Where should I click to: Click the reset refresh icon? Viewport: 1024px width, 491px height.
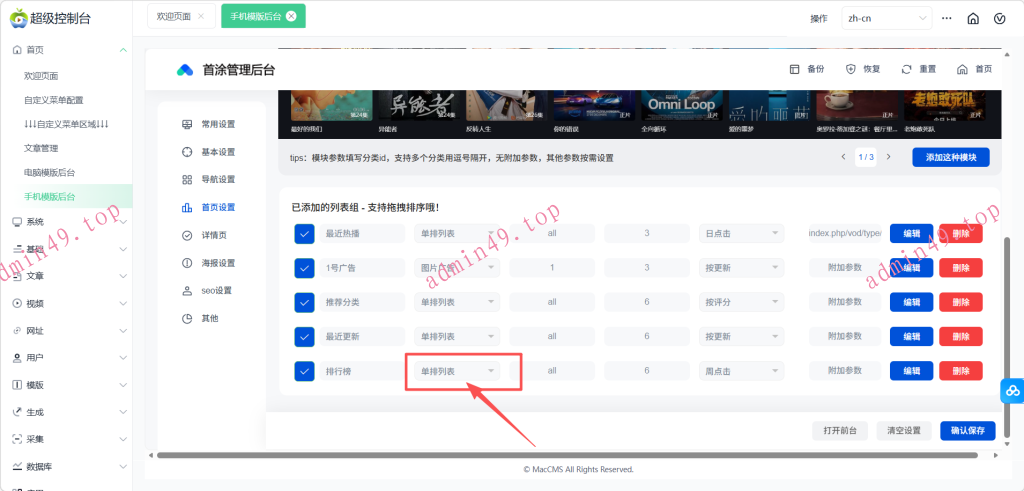coord(907,69)
